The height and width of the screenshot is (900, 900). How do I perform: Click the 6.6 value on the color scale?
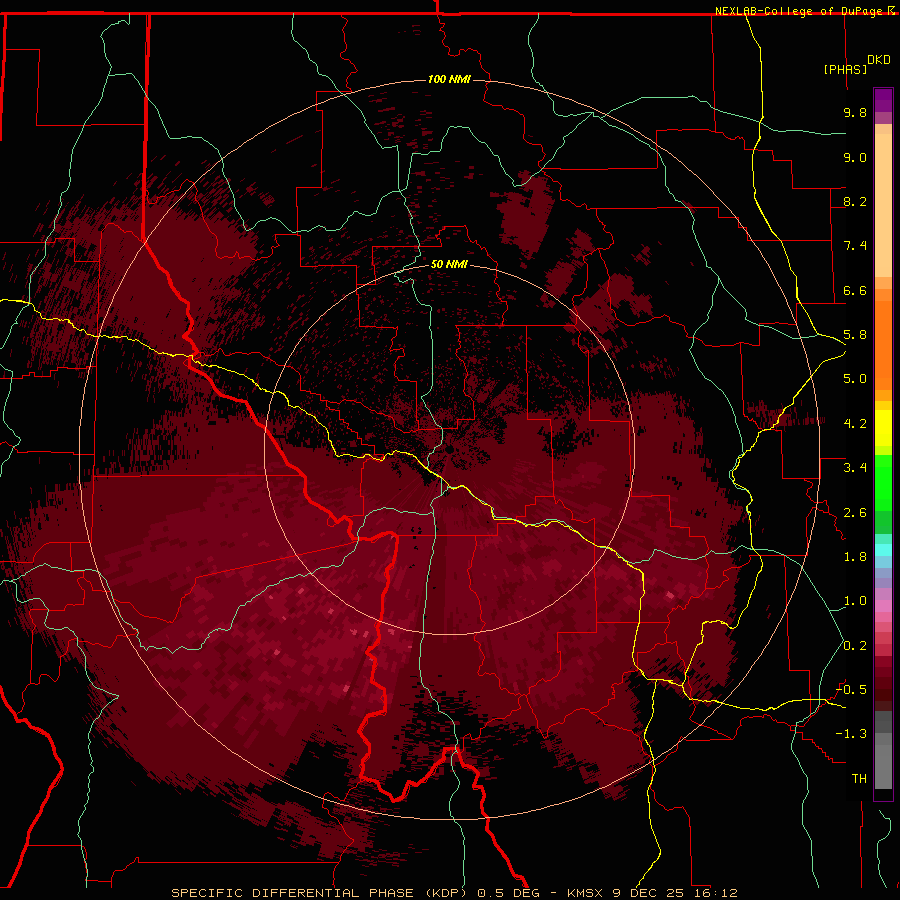pyautogui.click(x=855, y=290)
